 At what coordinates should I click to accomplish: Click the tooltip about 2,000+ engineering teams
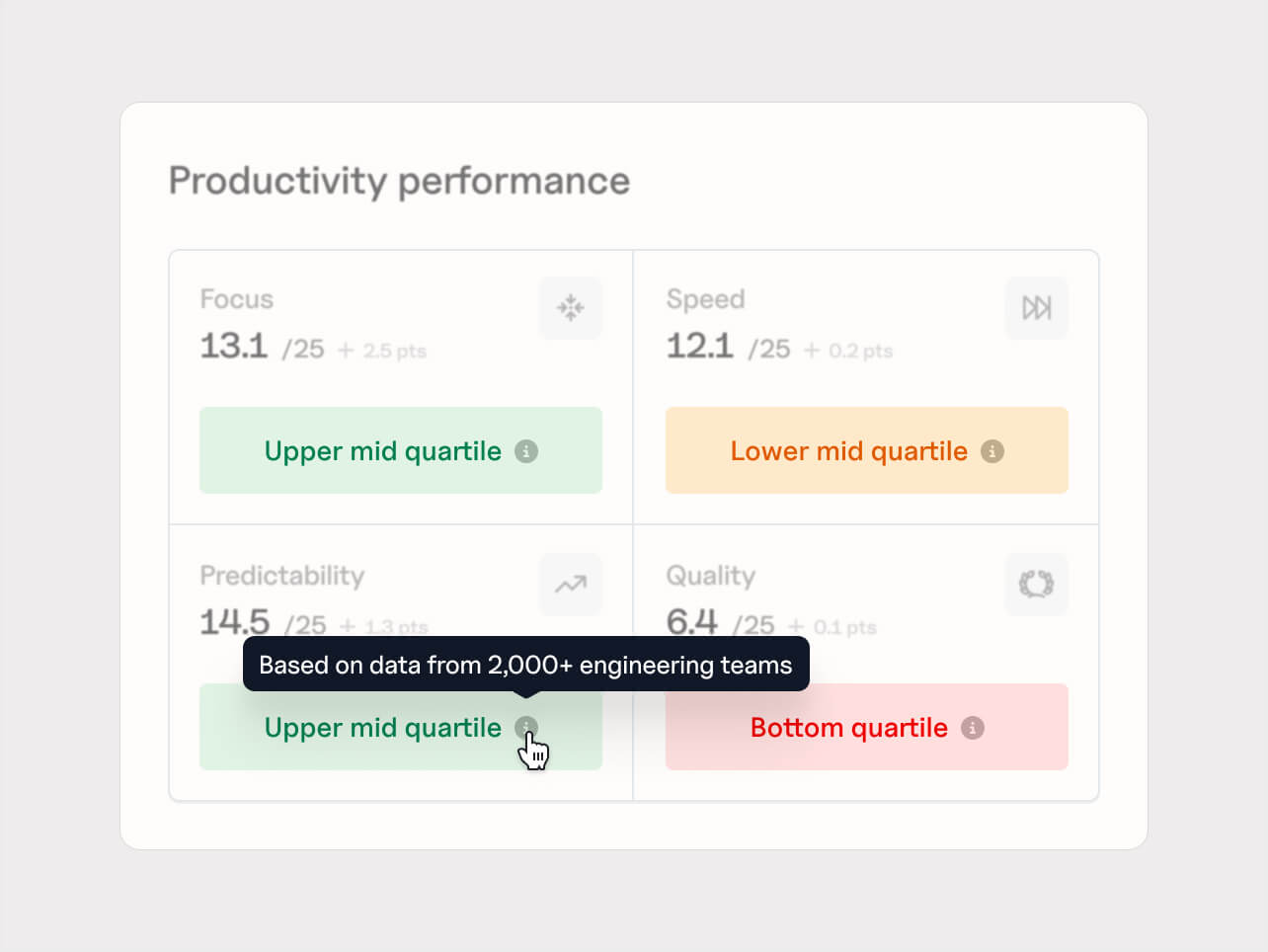click(526, 665)
